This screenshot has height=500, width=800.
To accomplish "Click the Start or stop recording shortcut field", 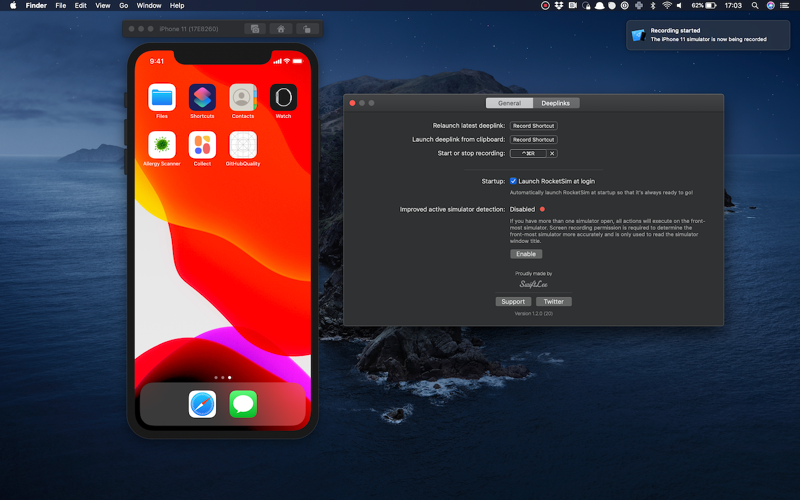I will click(x=528, y=153).
